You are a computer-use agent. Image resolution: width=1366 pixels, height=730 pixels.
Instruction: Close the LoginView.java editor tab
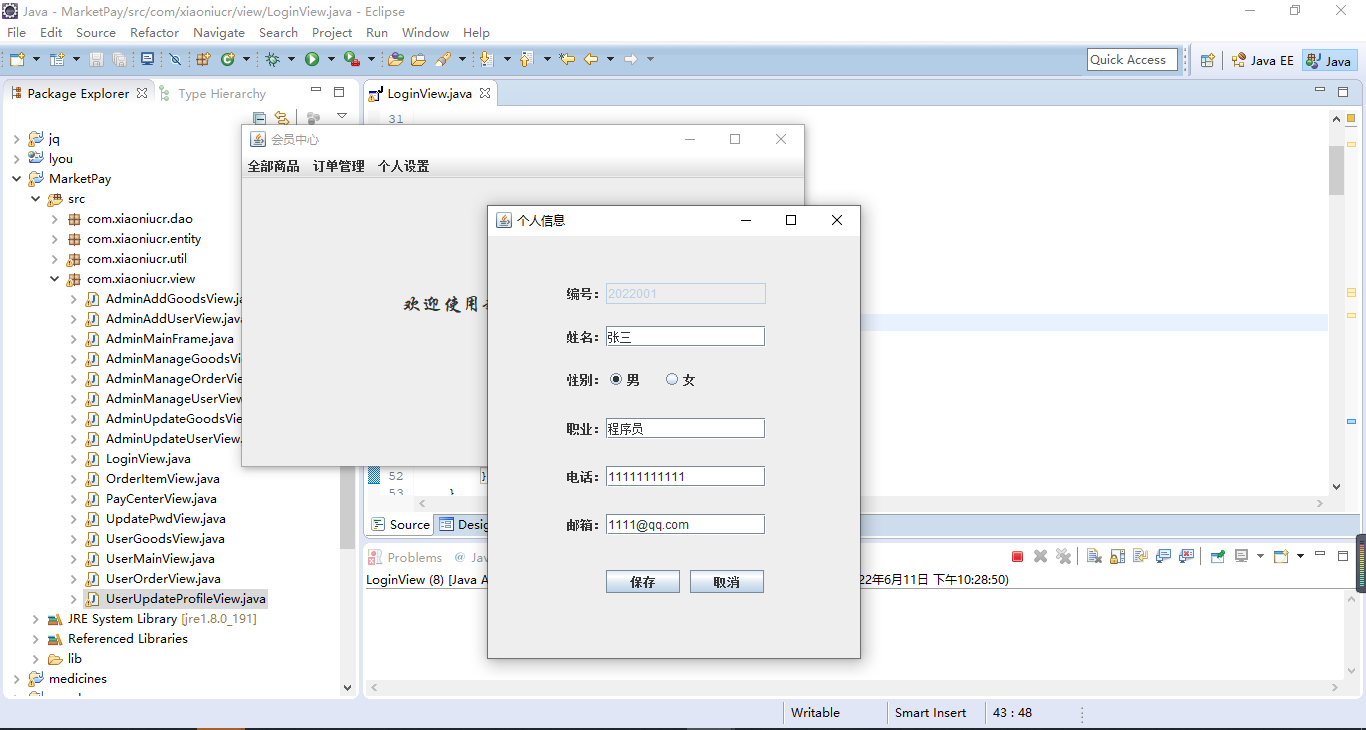click(485, 93)
